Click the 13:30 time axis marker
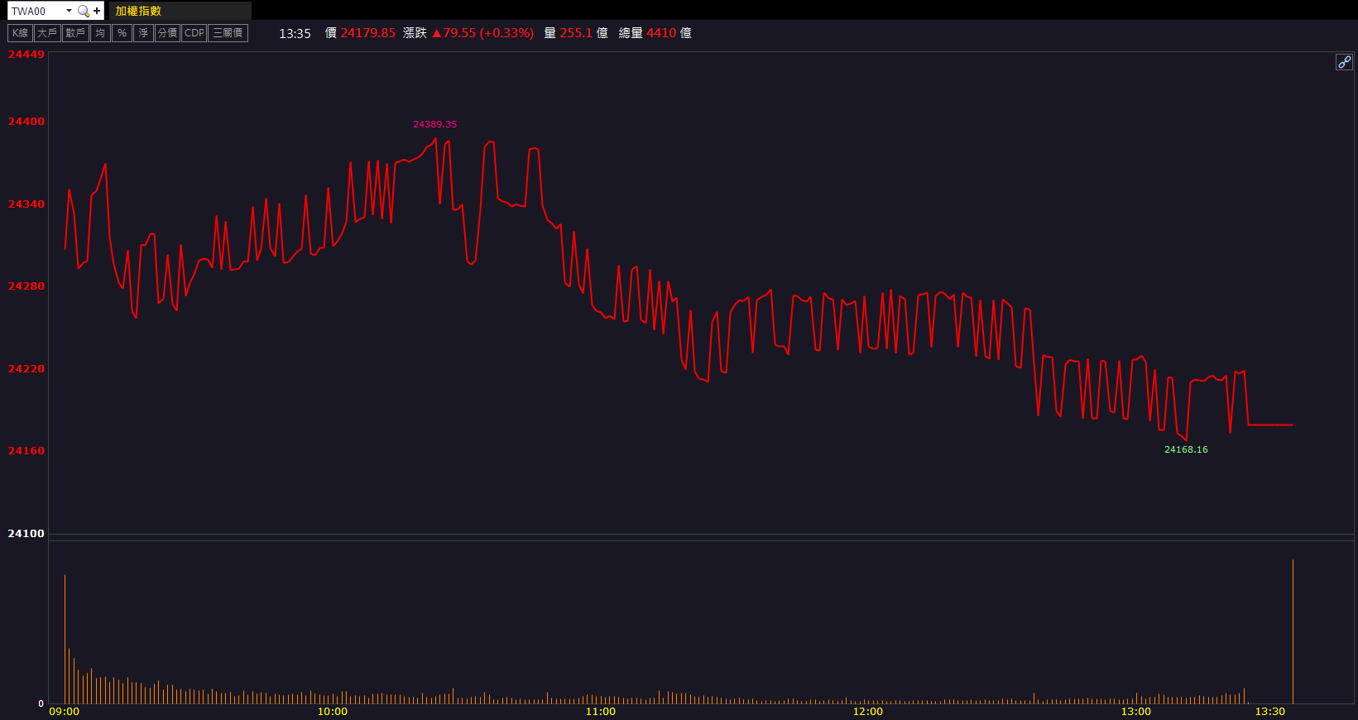Image resolution: width=1358 pixels, height=720 pixels. pos(1270,712)
